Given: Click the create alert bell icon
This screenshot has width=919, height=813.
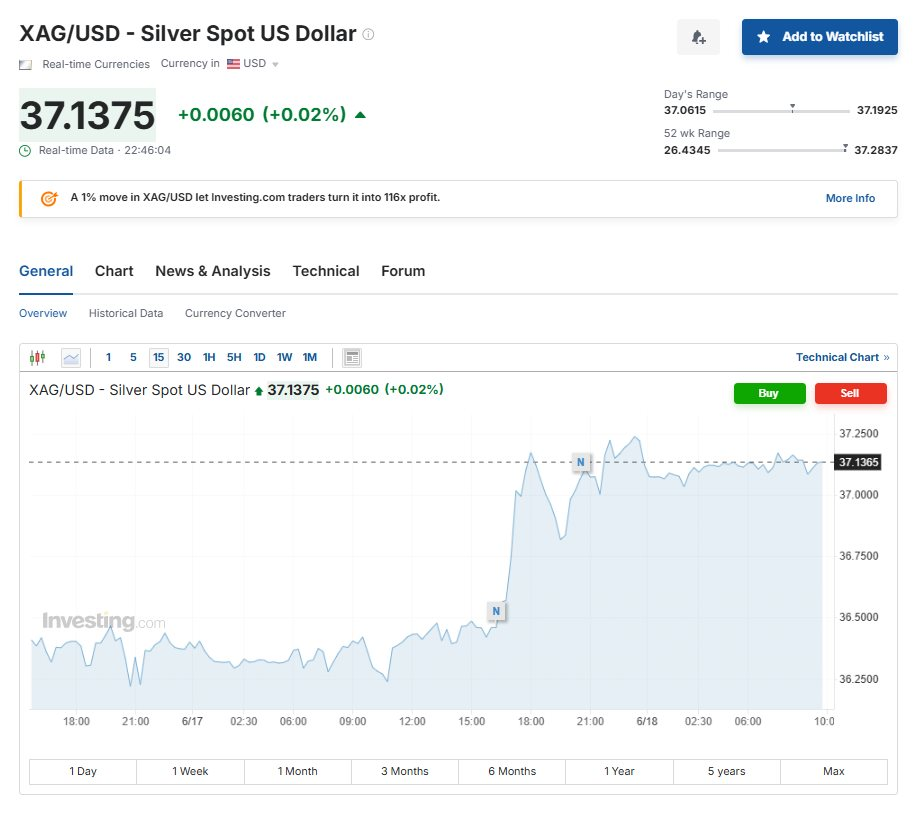Looking at the screenshot, I should point(698,37).
